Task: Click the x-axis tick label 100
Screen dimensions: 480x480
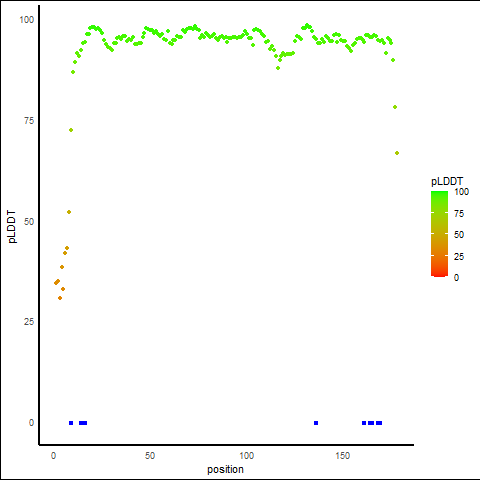Action: (x=246, y=456)
